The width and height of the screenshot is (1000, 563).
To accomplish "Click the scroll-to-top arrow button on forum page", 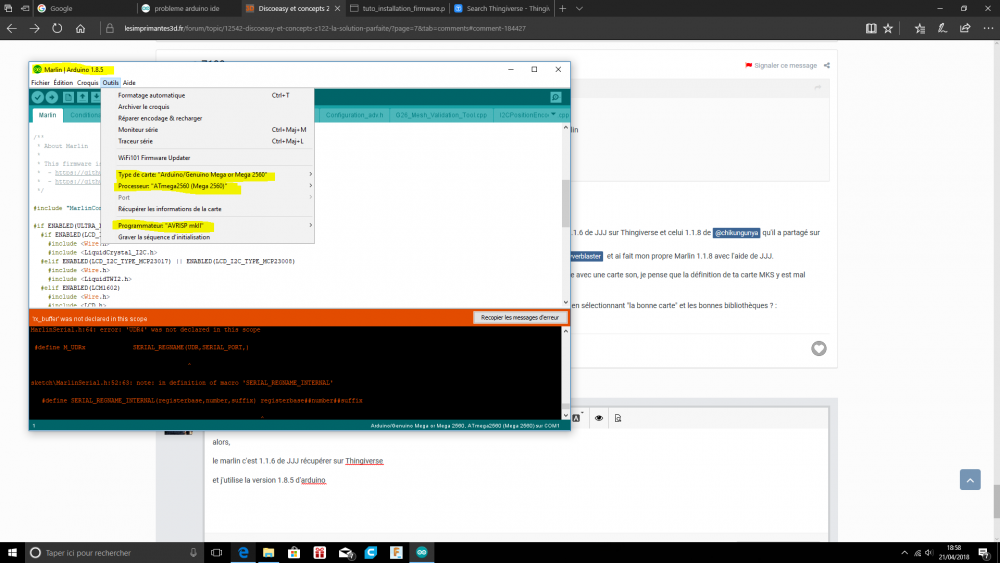I will 970,479.
